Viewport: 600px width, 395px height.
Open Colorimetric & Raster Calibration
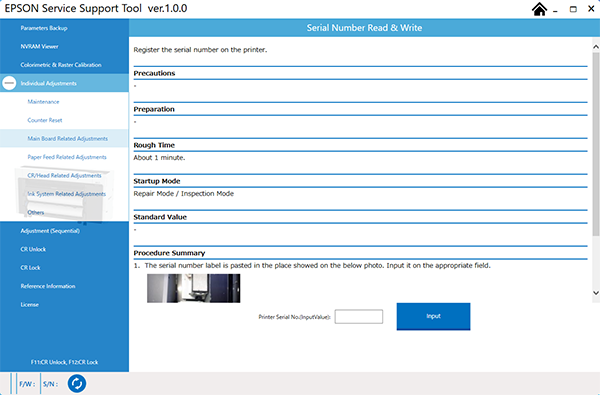(x=61, y=65)
